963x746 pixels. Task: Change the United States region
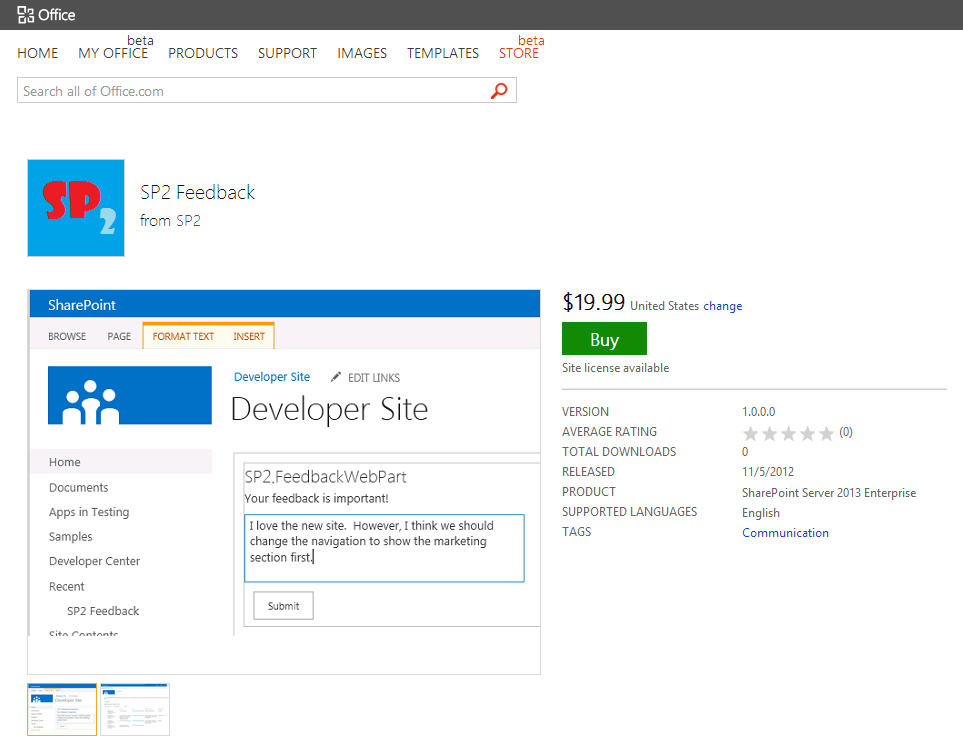pyautogui.click(x=722, y=306)
